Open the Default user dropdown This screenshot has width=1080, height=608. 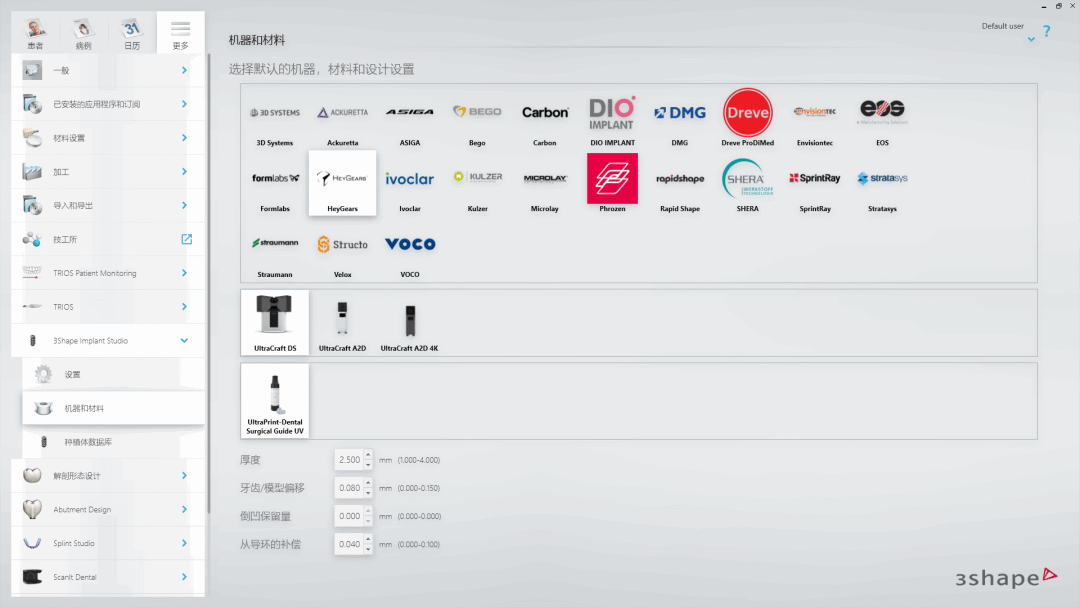[x=1030, y=39]
